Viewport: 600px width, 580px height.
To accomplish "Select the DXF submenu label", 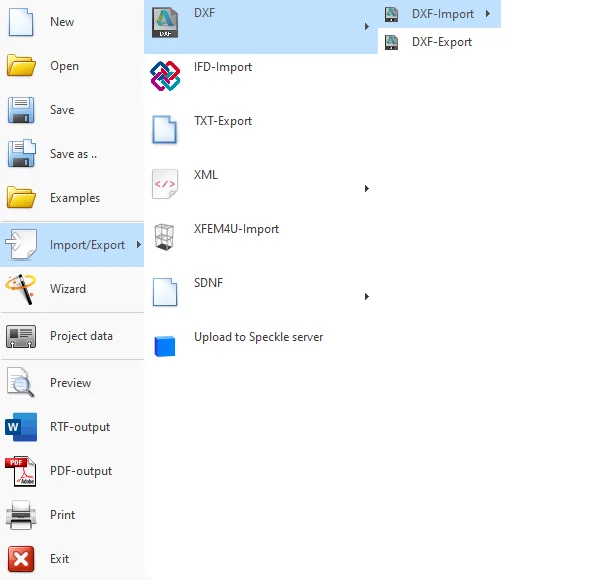I will pyautogui.click(x=204, y=13).
